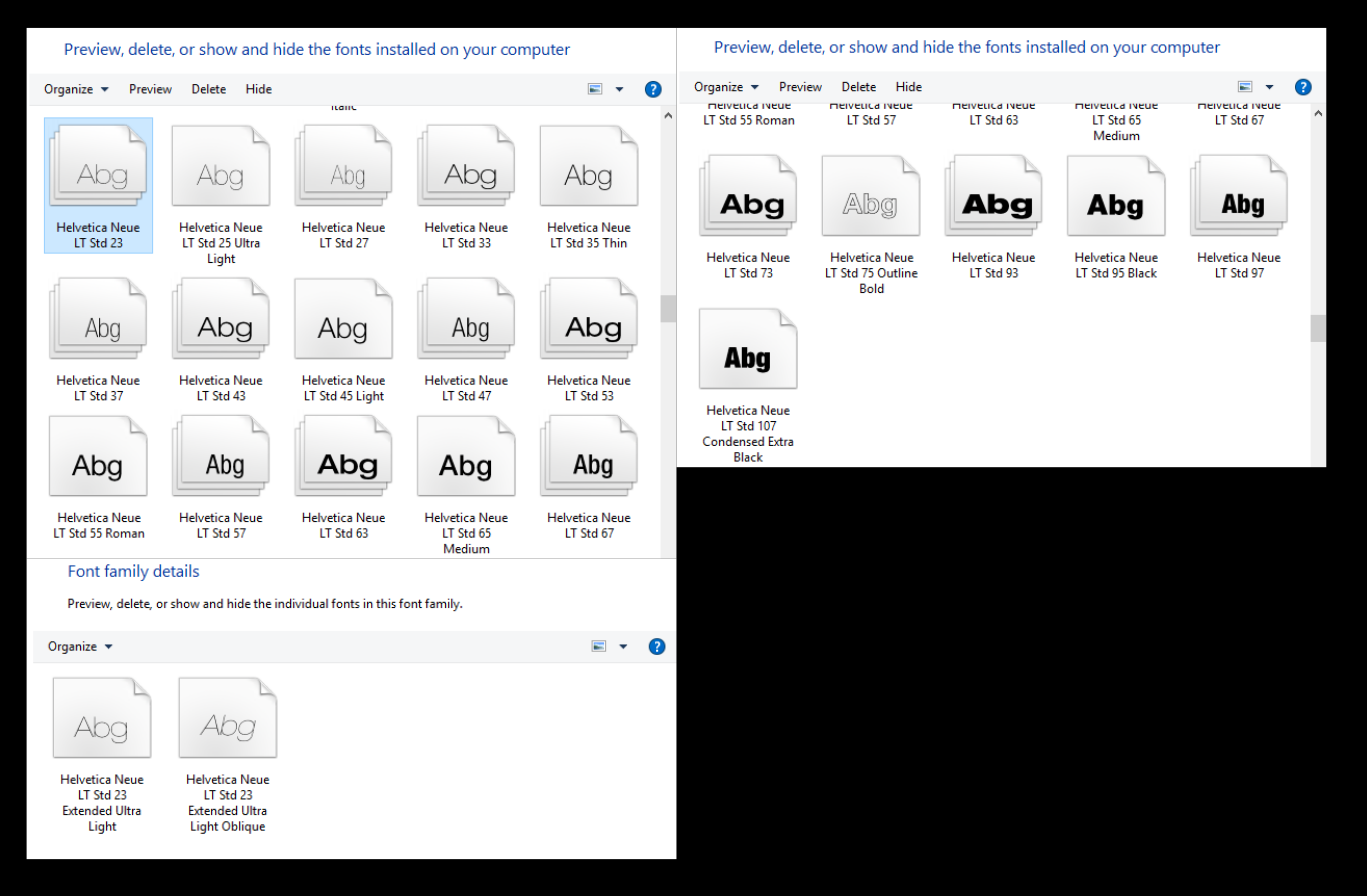Screen dimensions: 1367x896
Task: Select the LT Std 63 font icon in left window
Action: (343, 456)
